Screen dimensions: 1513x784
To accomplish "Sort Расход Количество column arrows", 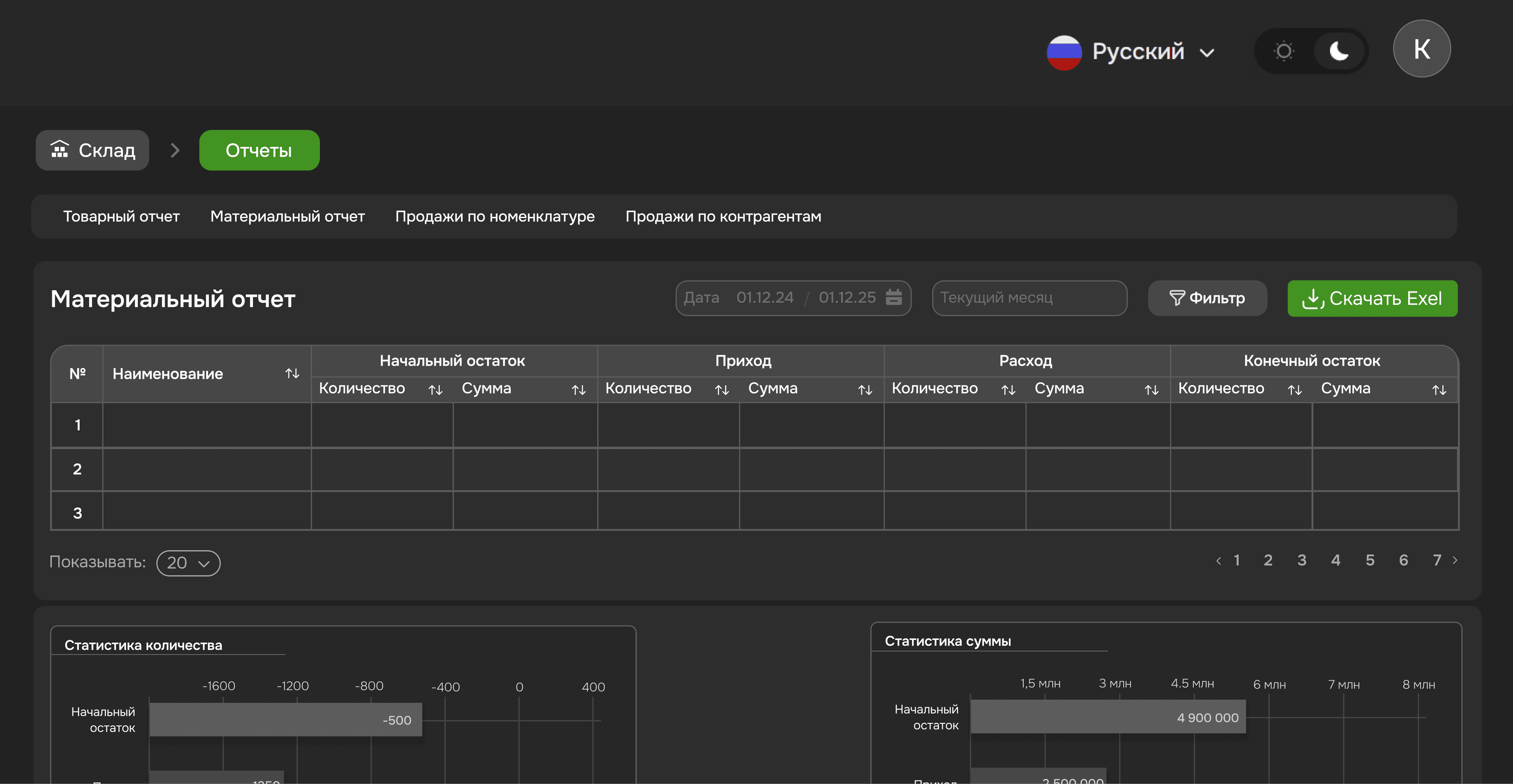I will [1008, 390].
